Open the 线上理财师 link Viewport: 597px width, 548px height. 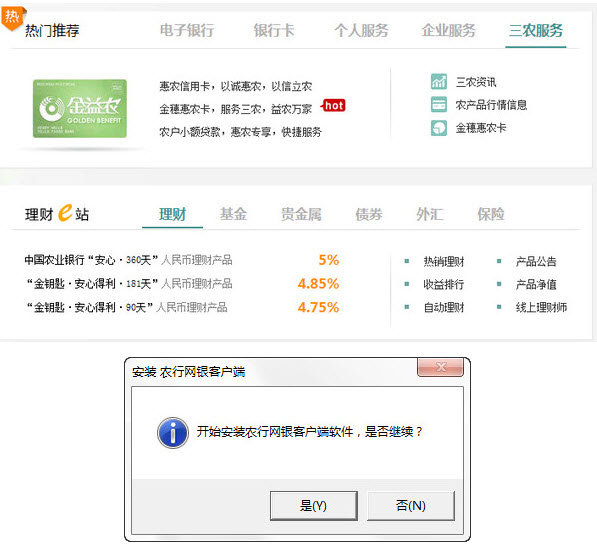tap(541, 307)
